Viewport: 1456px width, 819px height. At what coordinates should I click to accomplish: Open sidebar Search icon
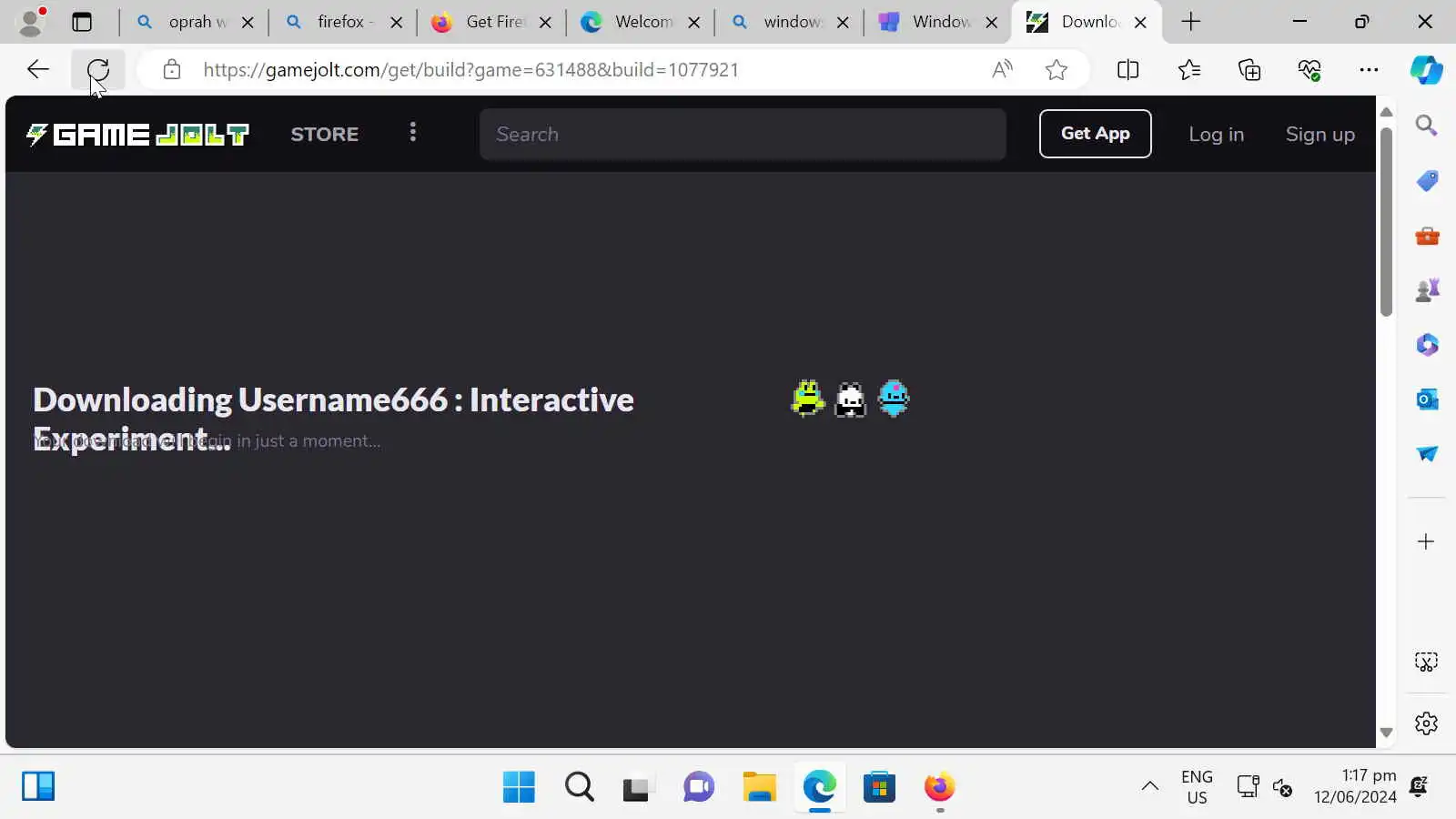tap(1426, 126)
